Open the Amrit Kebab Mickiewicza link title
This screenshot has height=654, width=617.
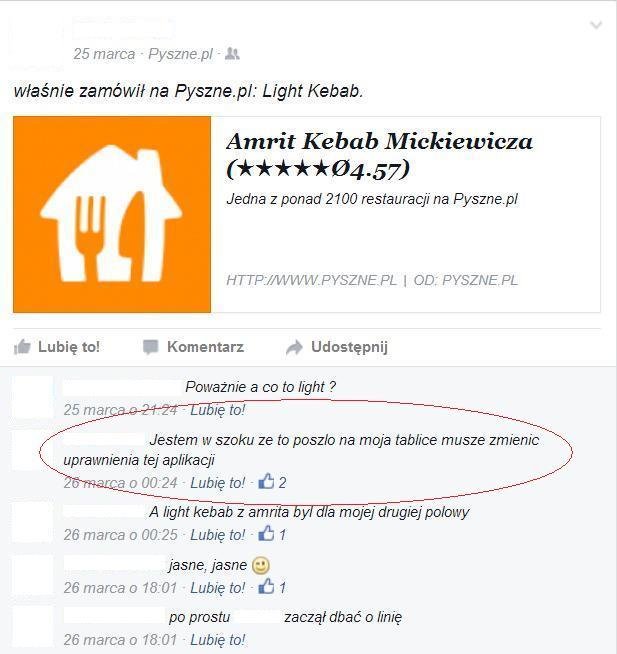[379, 156]
